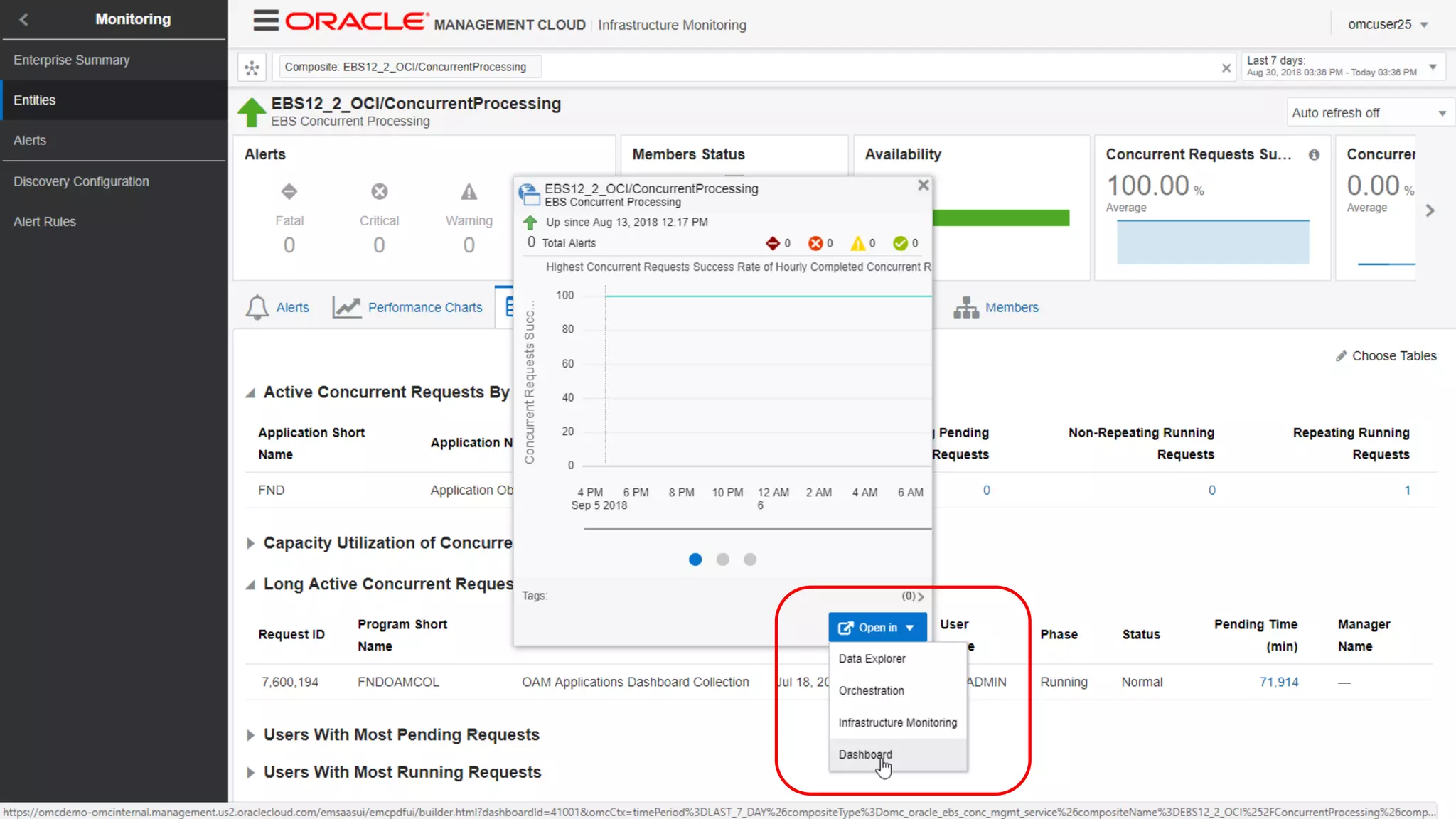Expand Users With Most Pending Requests

click(250, 736)
